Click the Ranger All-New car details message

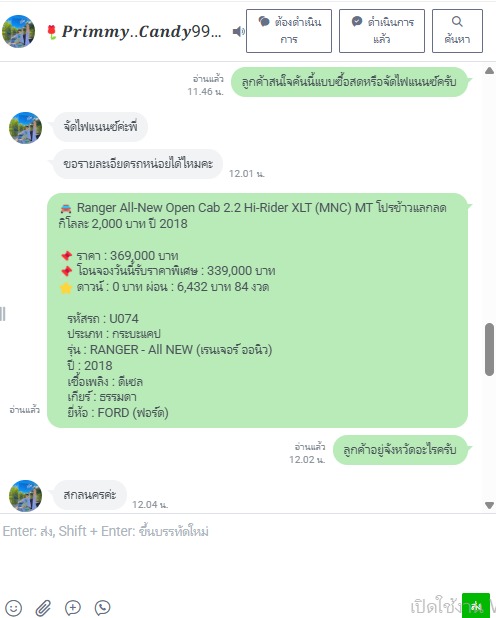coord(257,310)
